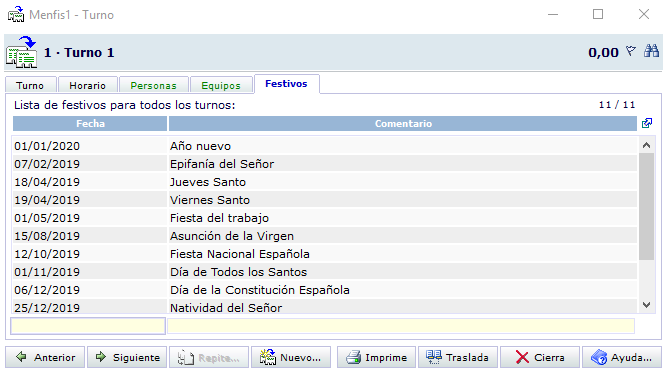The image size is (667, 373).
Task: Switch to the Turno tab
Action: pyautogui.click(x=30, y=85)
